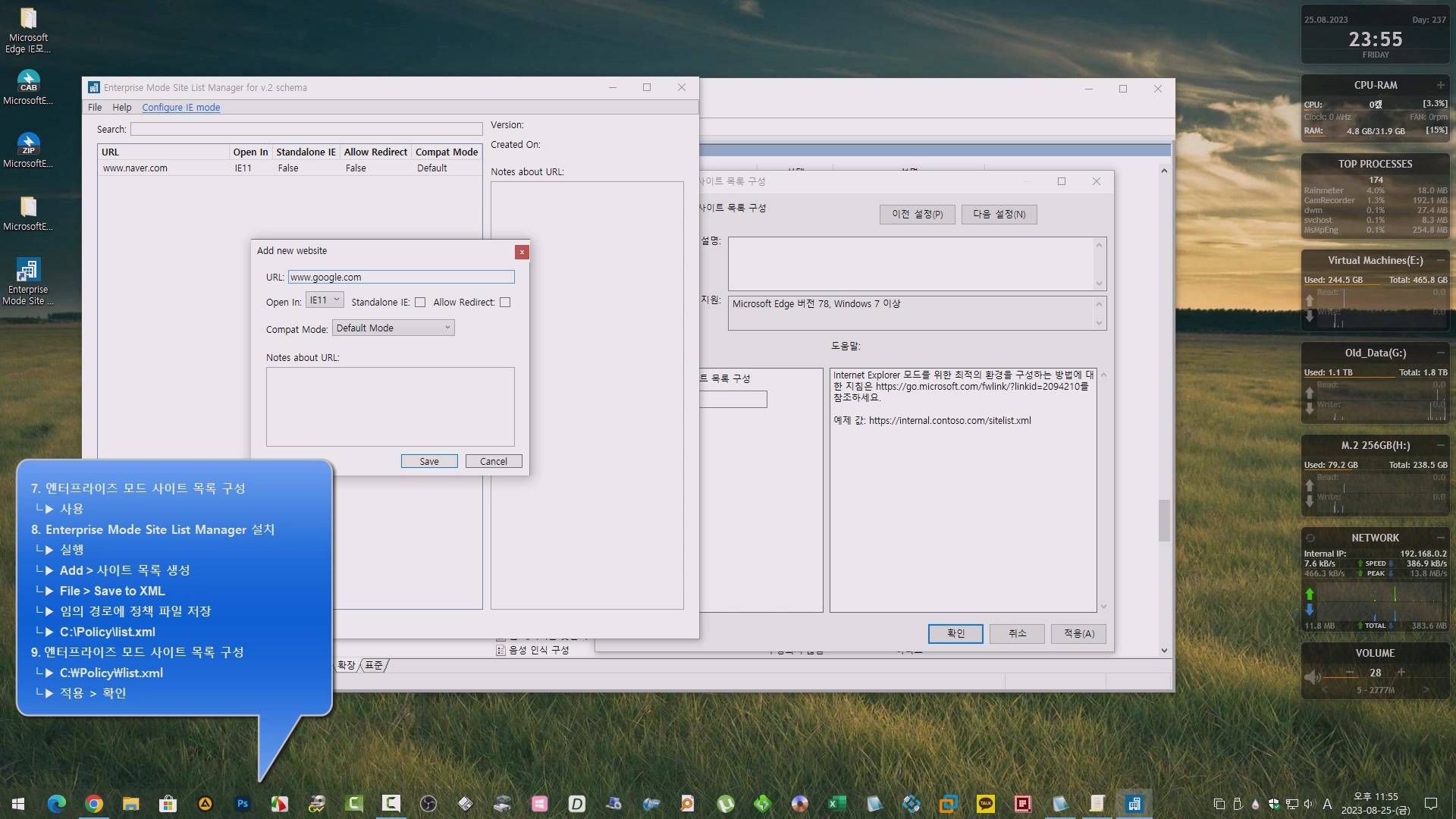Click the Windows Security tray icon

pyautogui.click(x=1274, y=804)
